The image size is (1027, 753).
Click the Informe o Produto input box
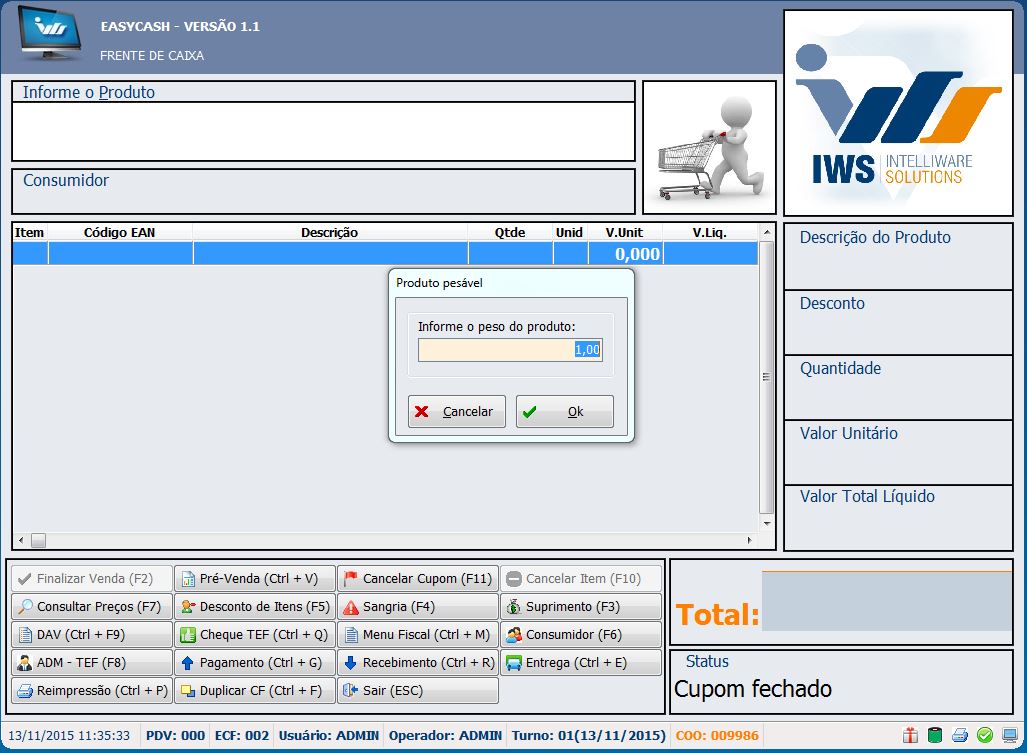click(x=323, y=131)
